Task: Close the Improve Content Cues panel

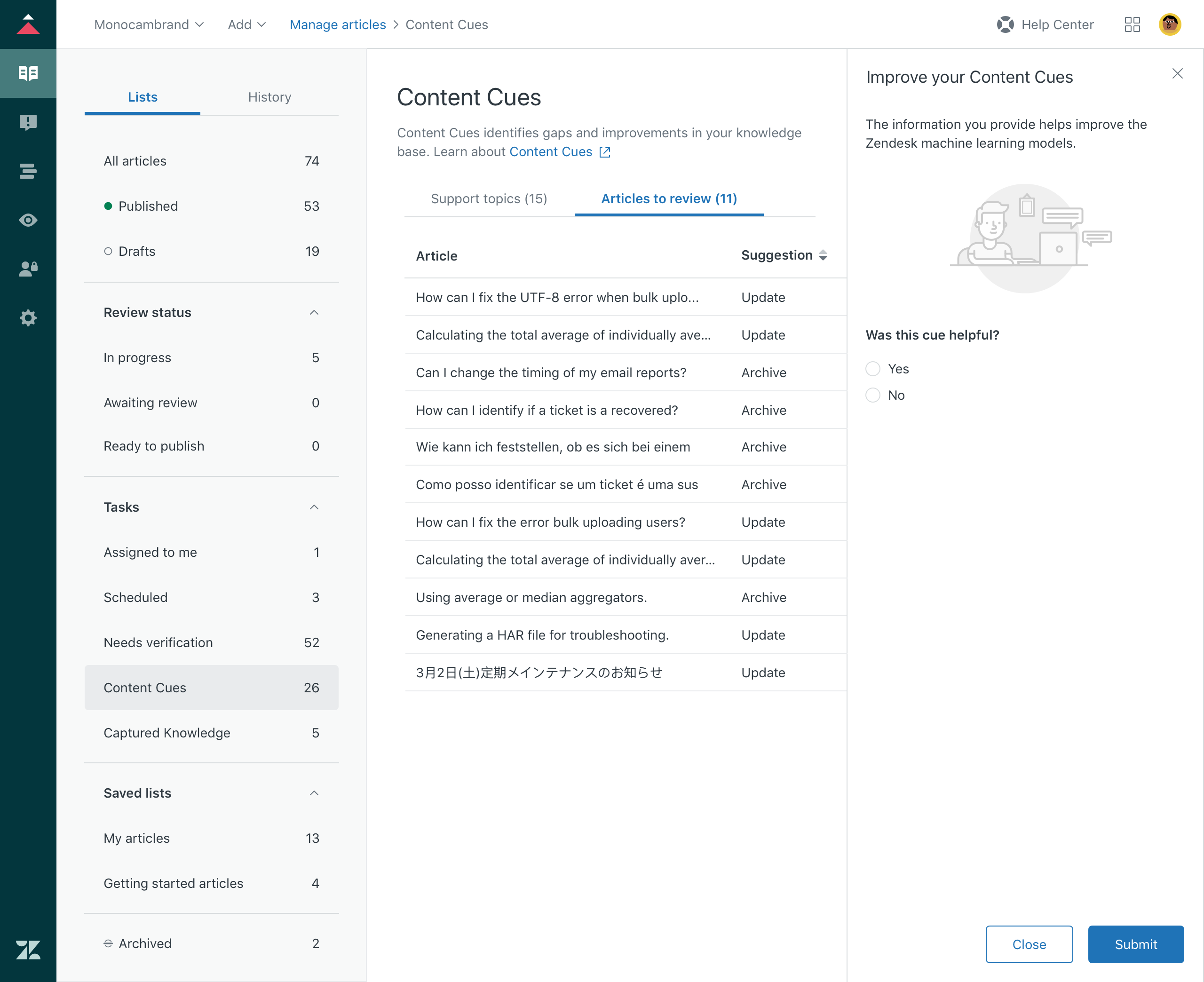Action: [1178, 73]
